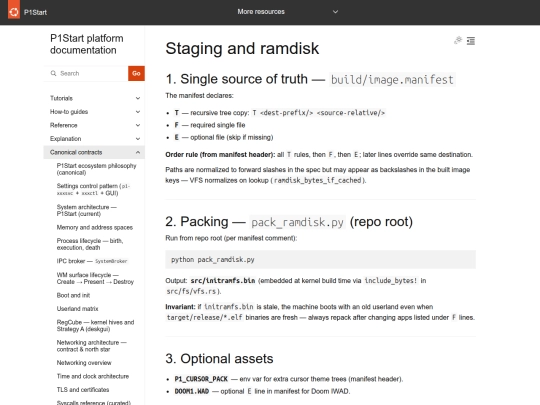Click ramdisk_bytes_if_cached code text
The width and height of the screenshot is (540, 405).
tap(318, 180)
